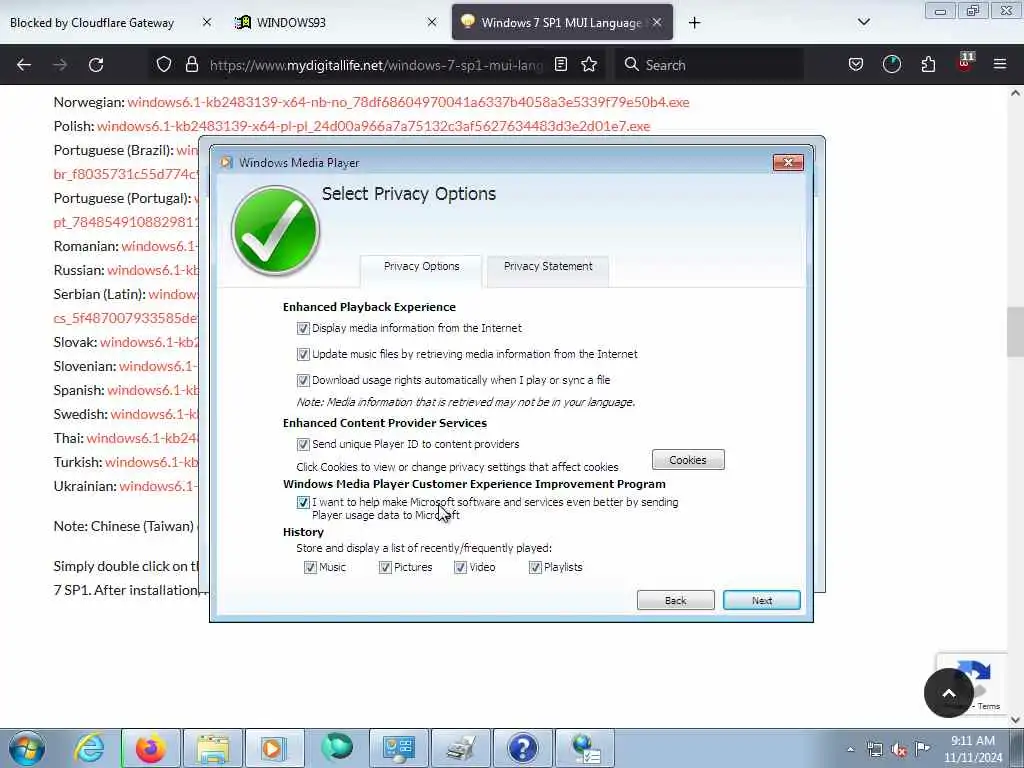Click the scroll-to-top round arrow button
The width and height of the screenshot is (1024, 768).
(x=949, y=693)
